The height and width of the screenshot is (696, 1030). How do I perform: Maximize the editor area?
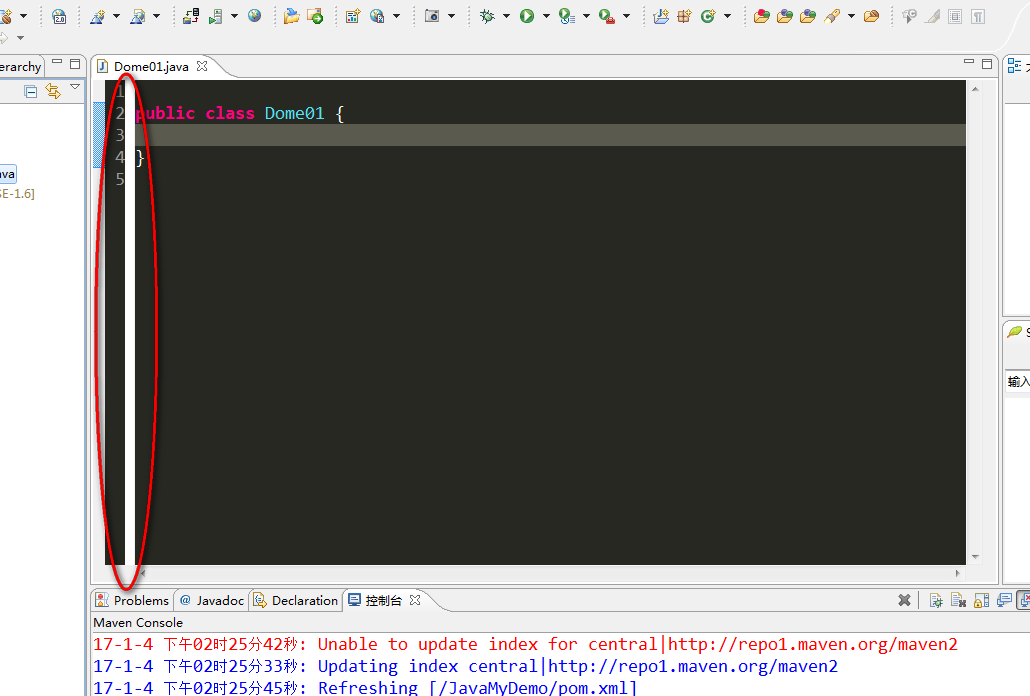point(987,64)
